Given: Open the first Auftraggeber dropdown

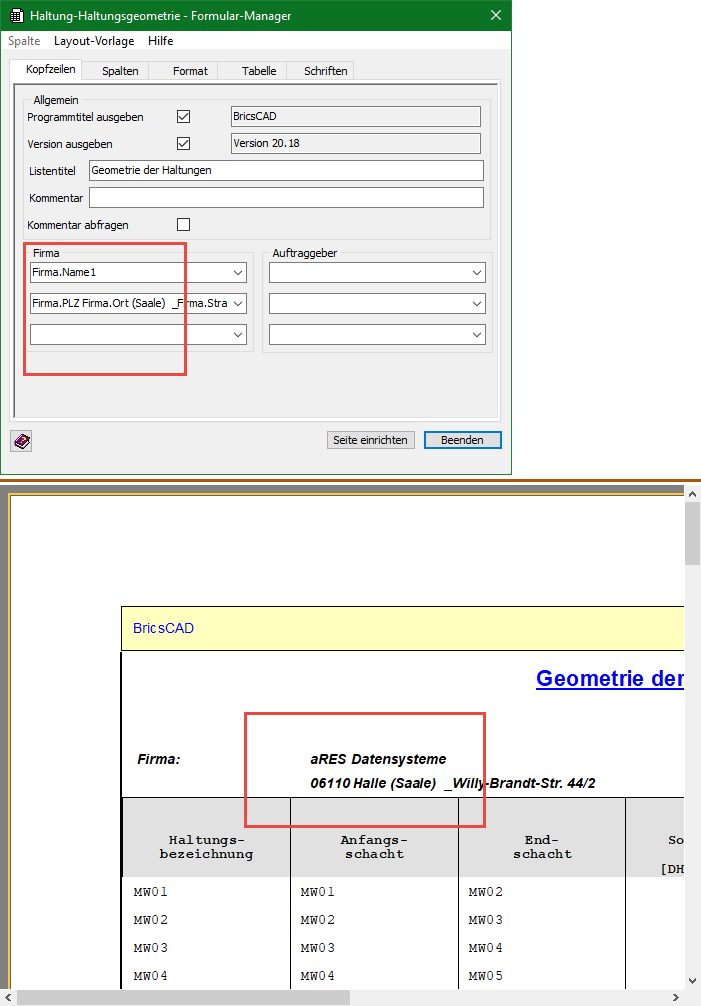Looking at the screenshot, I should [x=477, y=273].
